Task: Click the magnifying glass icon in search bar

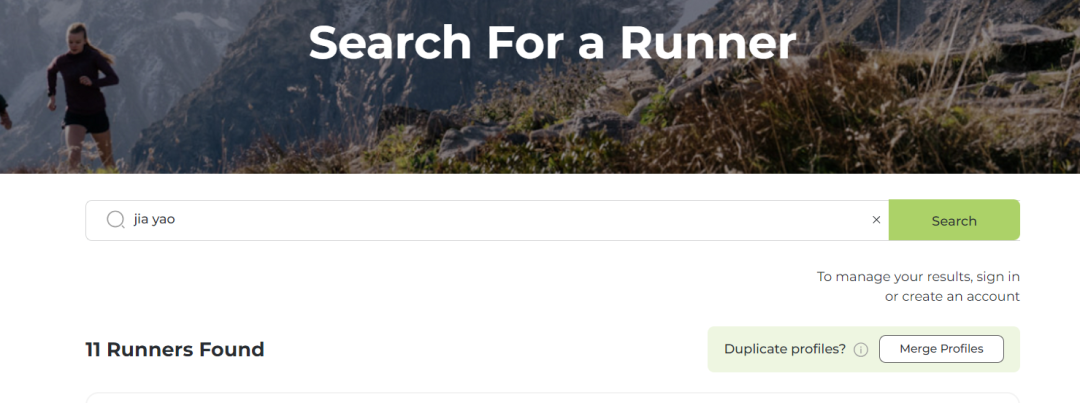Action: (115, 220)
